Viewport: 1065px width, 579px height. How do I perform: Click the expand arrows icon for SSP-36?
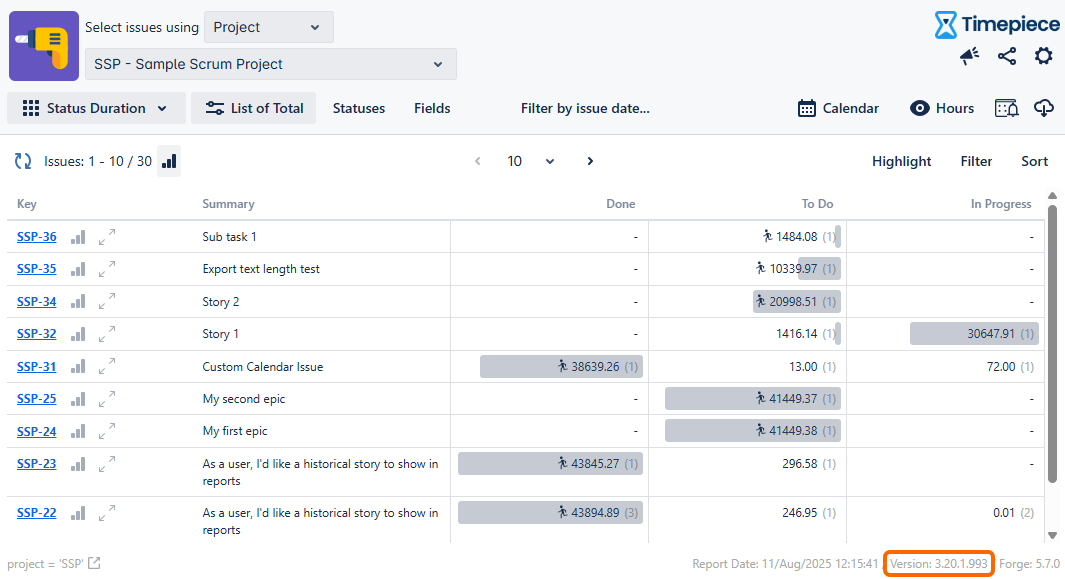tap(107, 237)
